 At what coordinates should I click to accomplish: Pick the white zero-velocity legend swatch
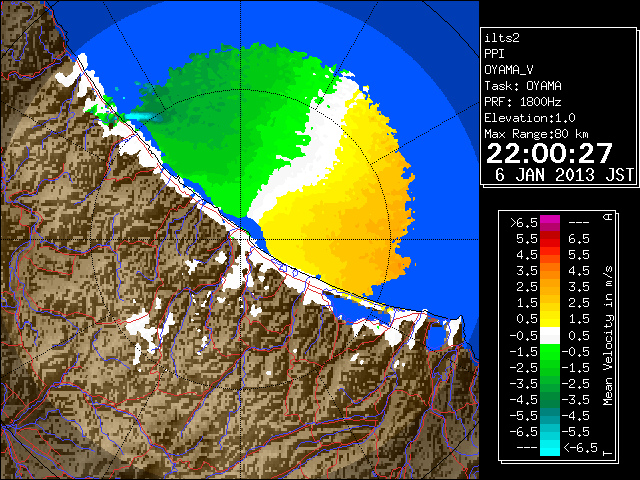(550, 336)
